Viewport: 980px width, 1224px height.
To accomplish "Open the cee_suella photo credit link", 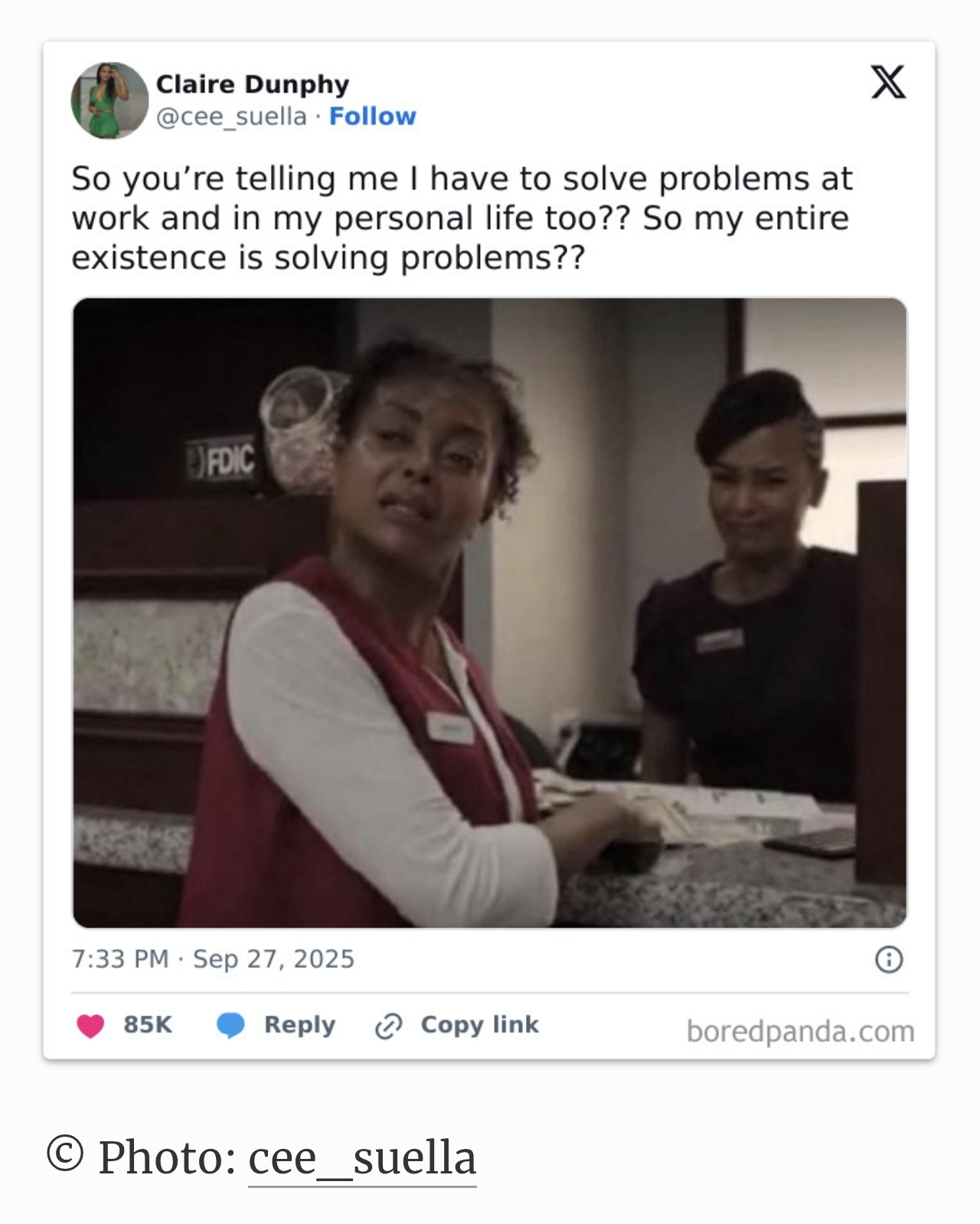I will click(362, 1157).
